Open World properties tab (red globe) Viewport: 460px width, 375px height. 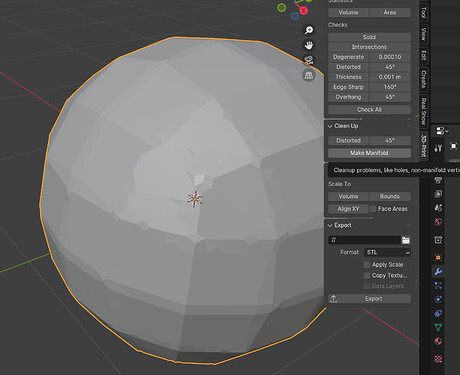438,222
